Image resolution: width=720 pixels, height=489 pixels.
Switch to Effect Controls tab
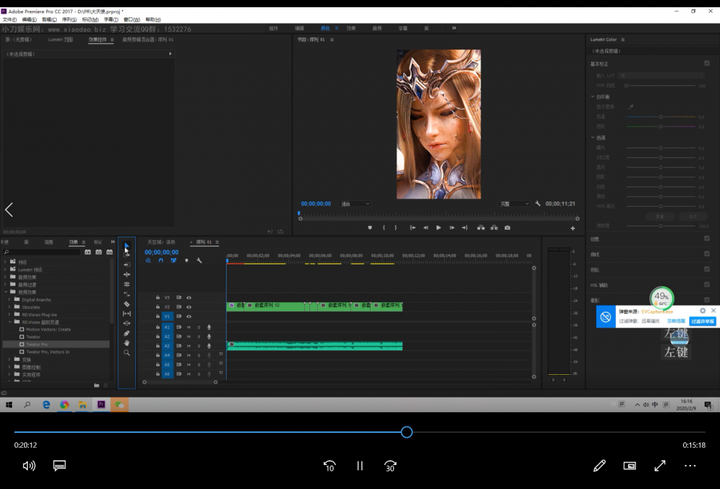click(x=97, y=39)
